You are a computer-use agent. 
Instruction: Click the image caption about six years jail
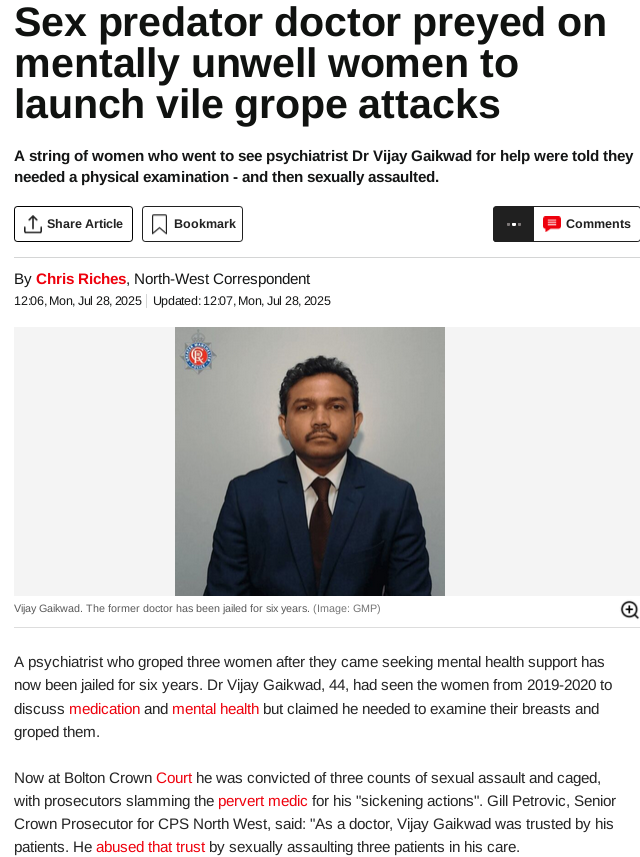tap(197, 608)
